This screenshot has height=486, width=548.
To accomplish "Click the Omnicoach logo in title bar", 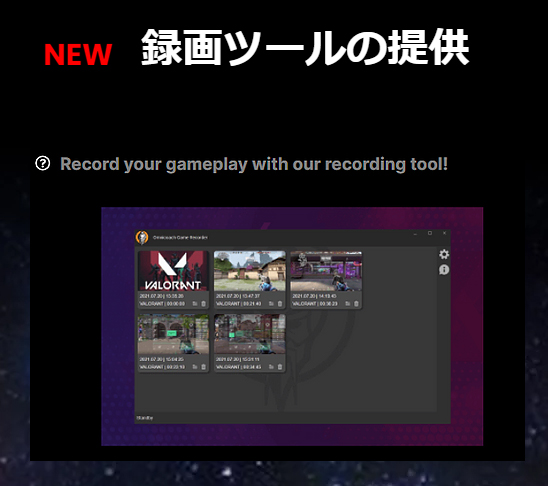I will tap(142, 238).
